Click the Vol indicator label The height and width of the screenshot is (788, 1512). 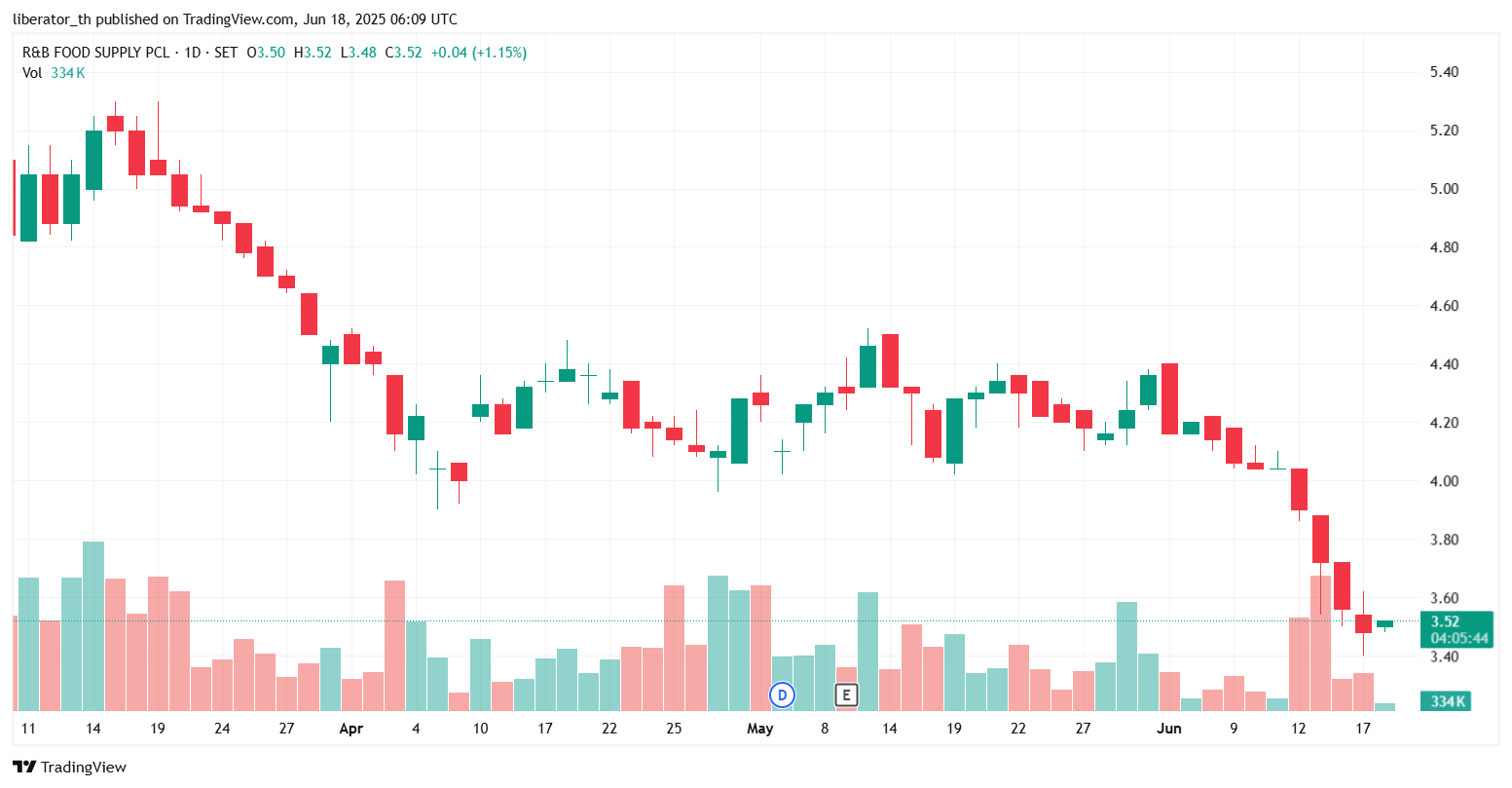(32, 72)
